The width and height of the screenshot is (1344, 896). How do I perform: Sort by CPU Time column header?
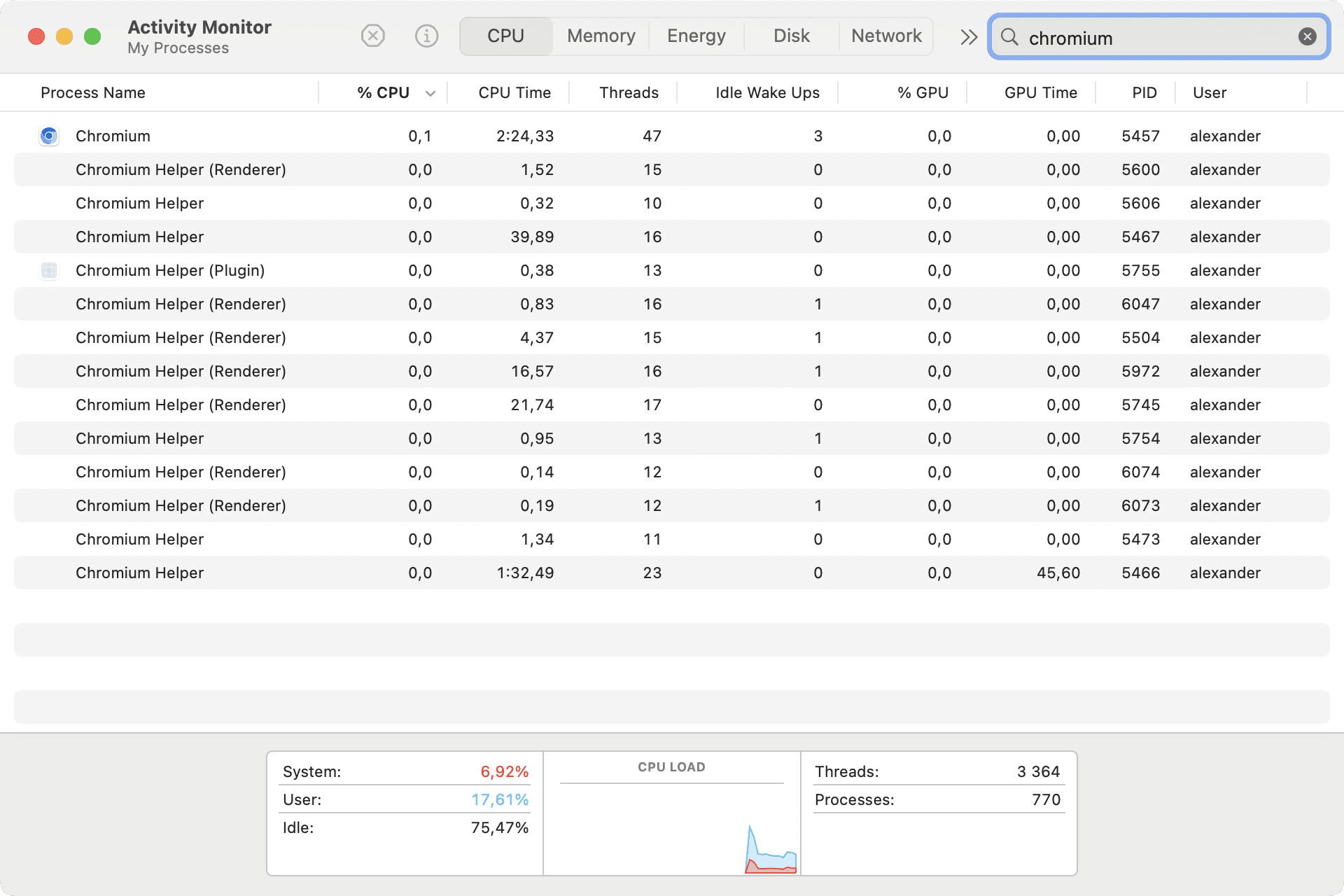(x=514, y=92)
